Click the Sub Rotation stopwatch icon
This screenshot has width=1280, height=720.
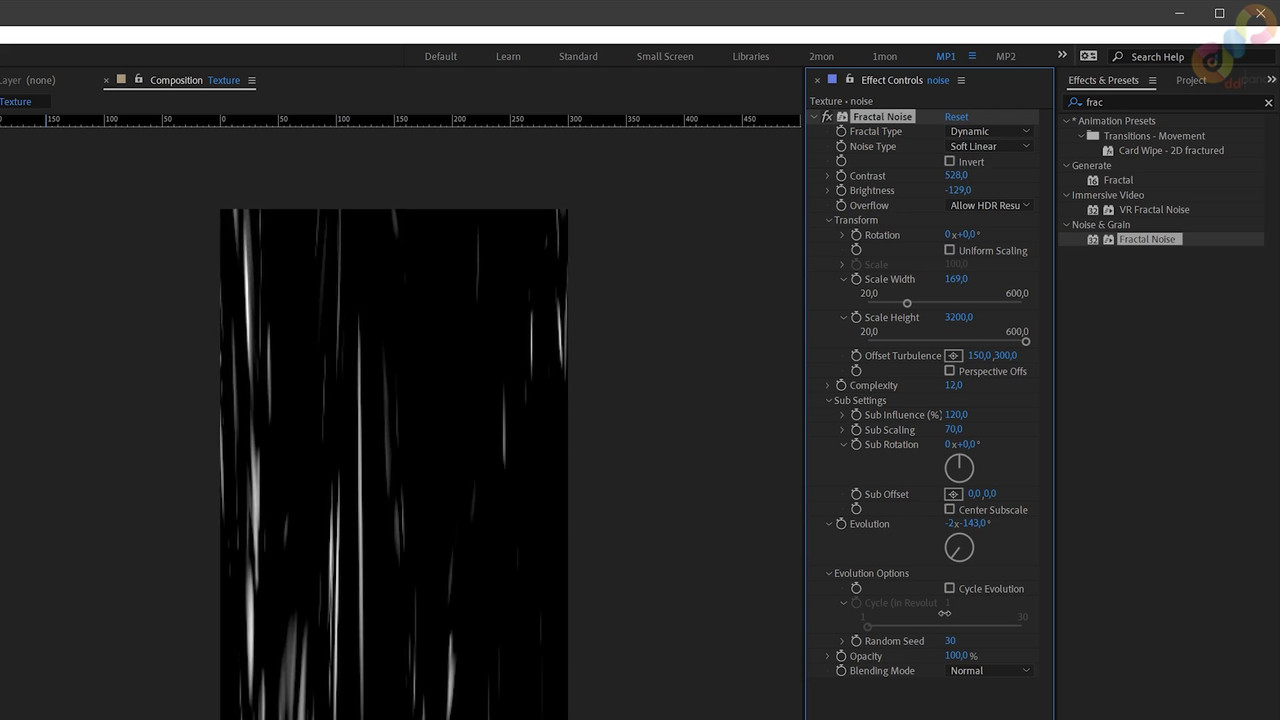[x=856, y=445]
